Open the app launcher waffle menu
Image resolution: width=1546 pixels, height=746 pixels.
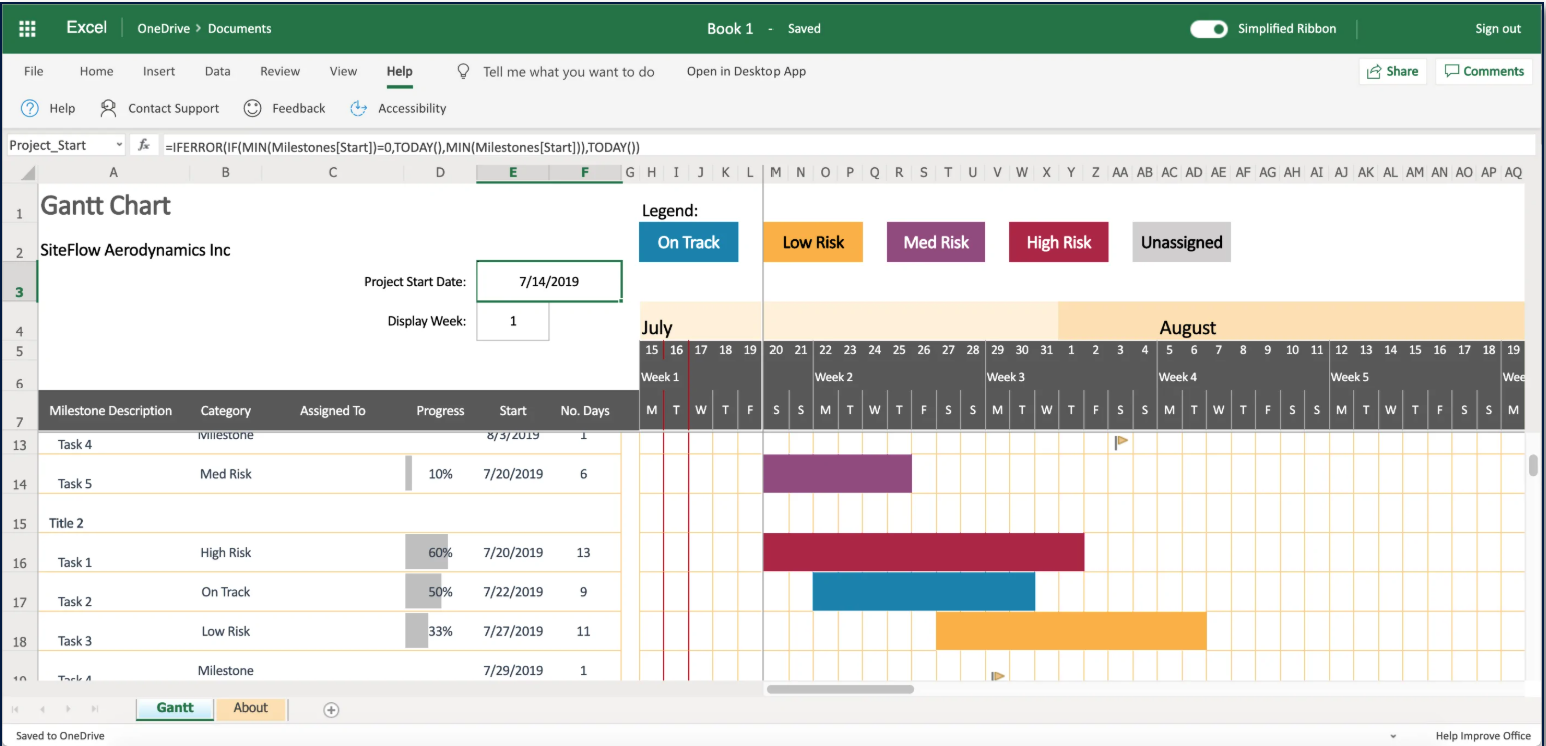(28, 28)
